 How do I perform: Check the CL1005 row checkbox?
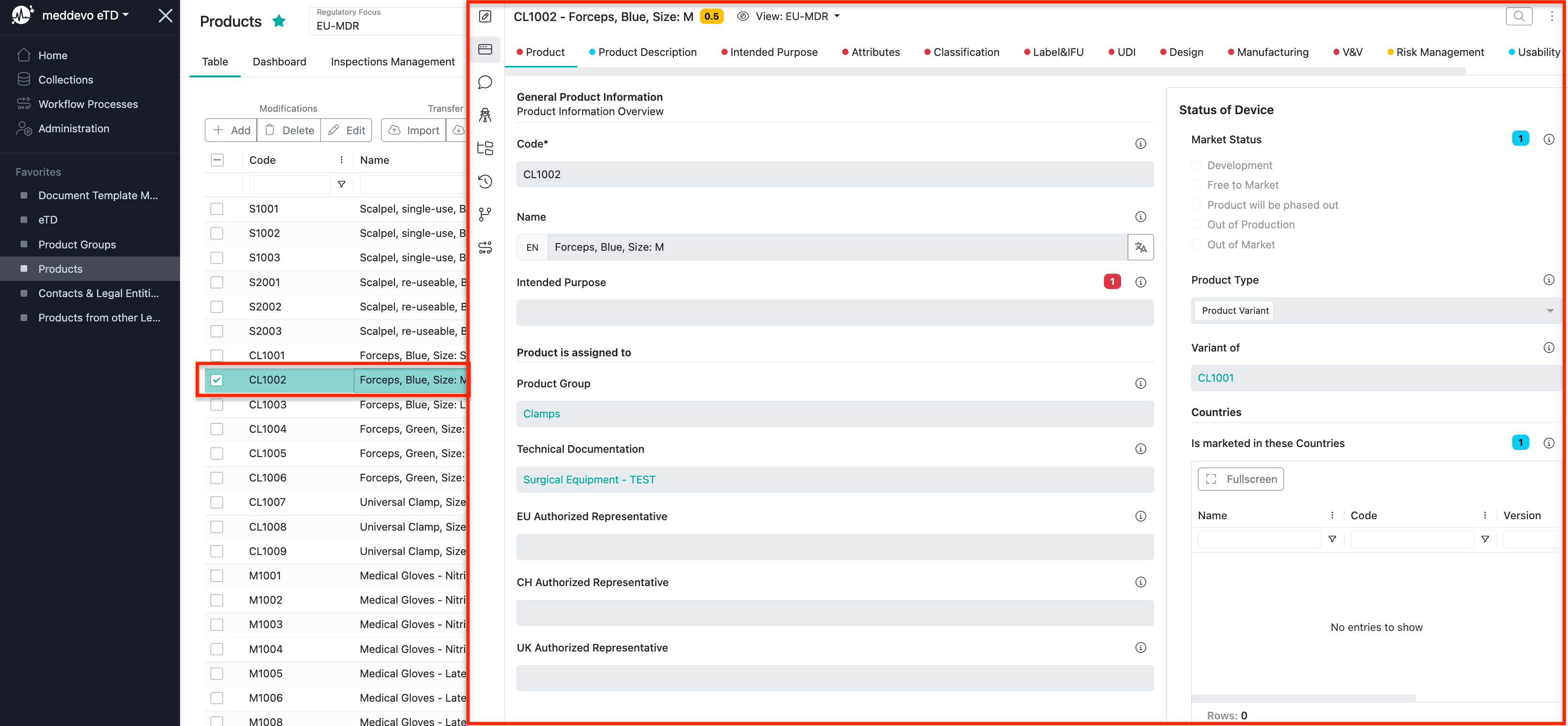217,453
